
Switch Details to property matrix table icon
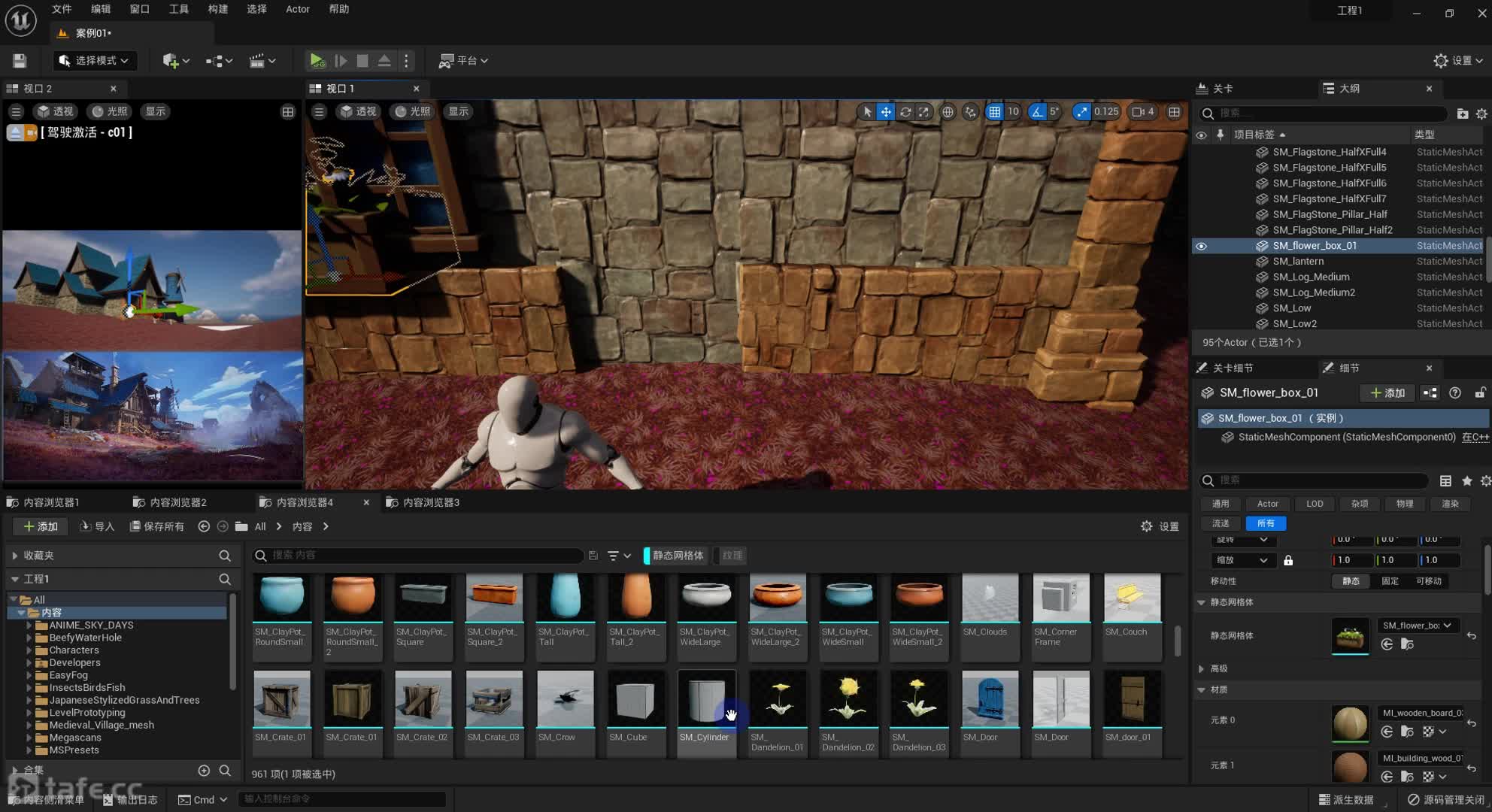pyautogui.click(x=1445, y=481)
